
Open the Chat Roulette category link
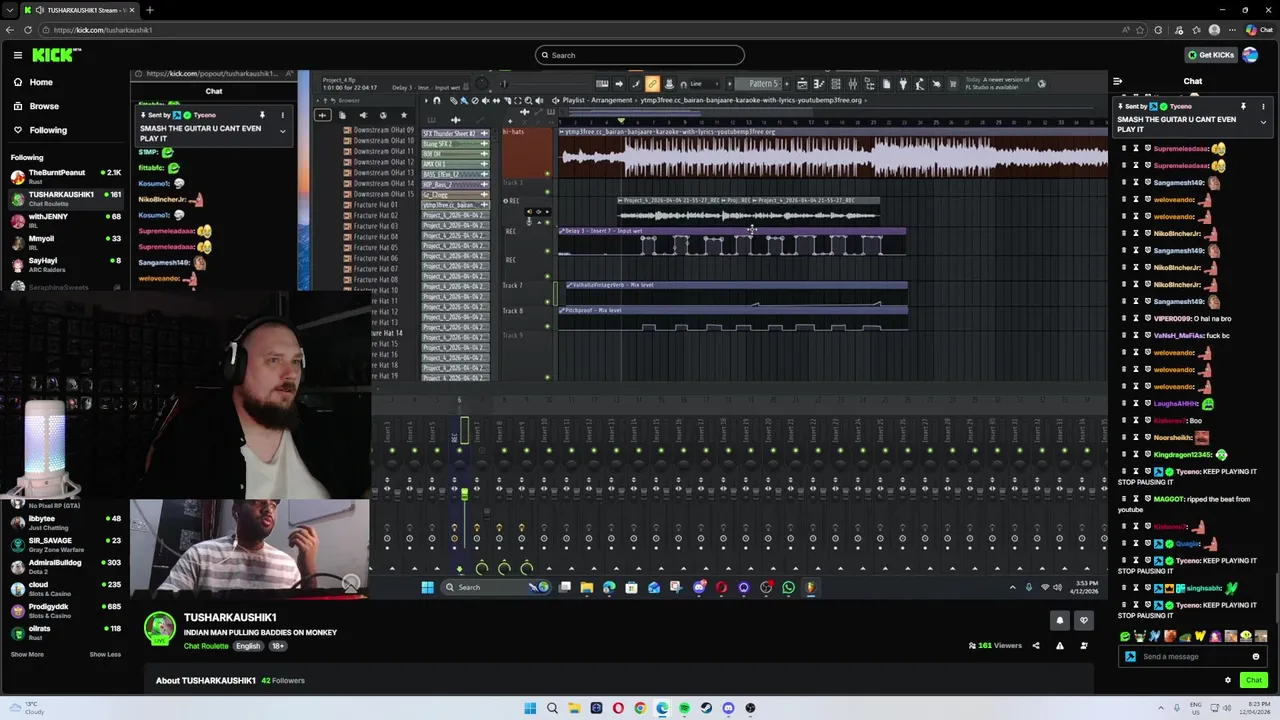206,646
